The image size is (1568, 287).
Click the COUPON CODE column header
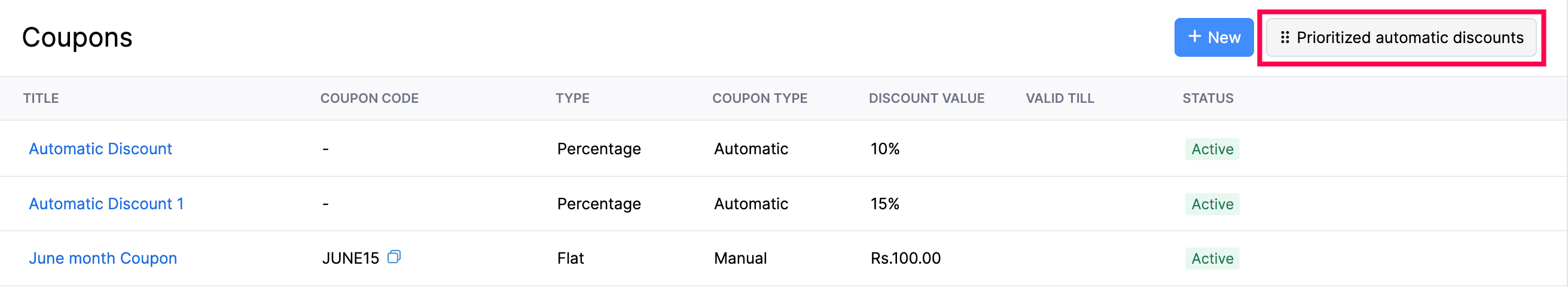369,99
